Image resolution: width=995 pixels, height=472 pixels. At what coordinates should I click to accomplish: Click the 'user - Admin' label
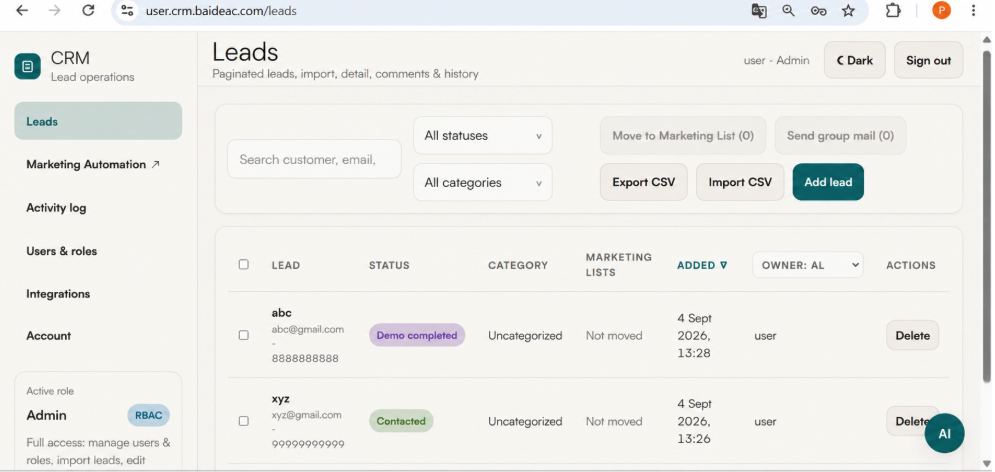coord(777,60)
